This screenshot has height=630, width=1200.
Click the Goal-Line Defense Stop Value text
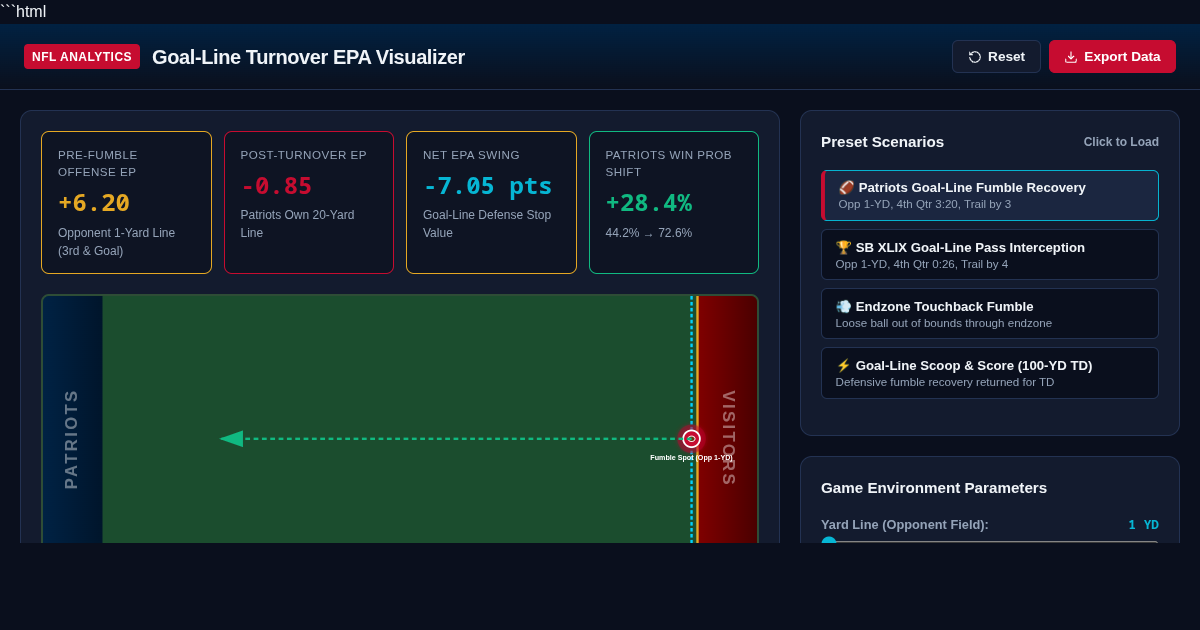[487, 224]
